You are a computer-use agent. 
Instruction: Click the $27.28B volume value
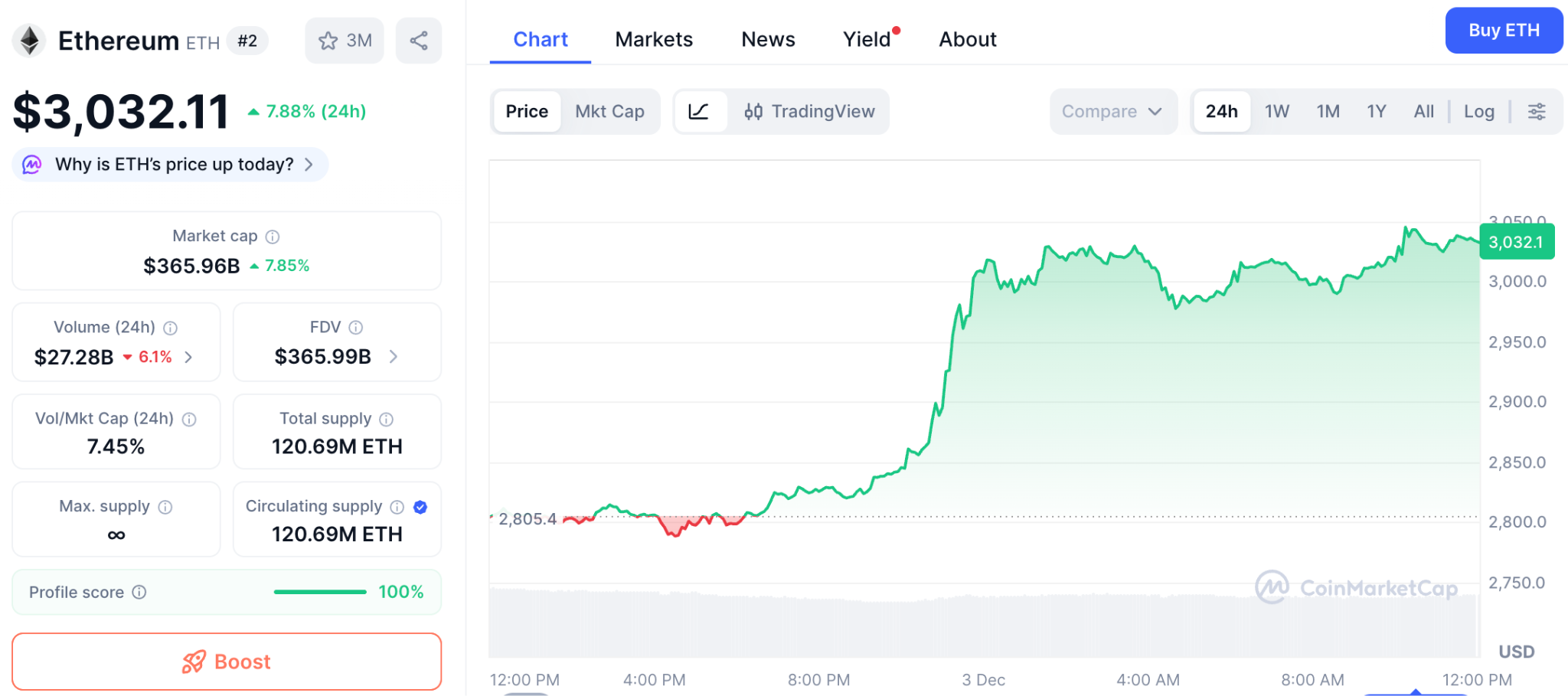(73, 358)
